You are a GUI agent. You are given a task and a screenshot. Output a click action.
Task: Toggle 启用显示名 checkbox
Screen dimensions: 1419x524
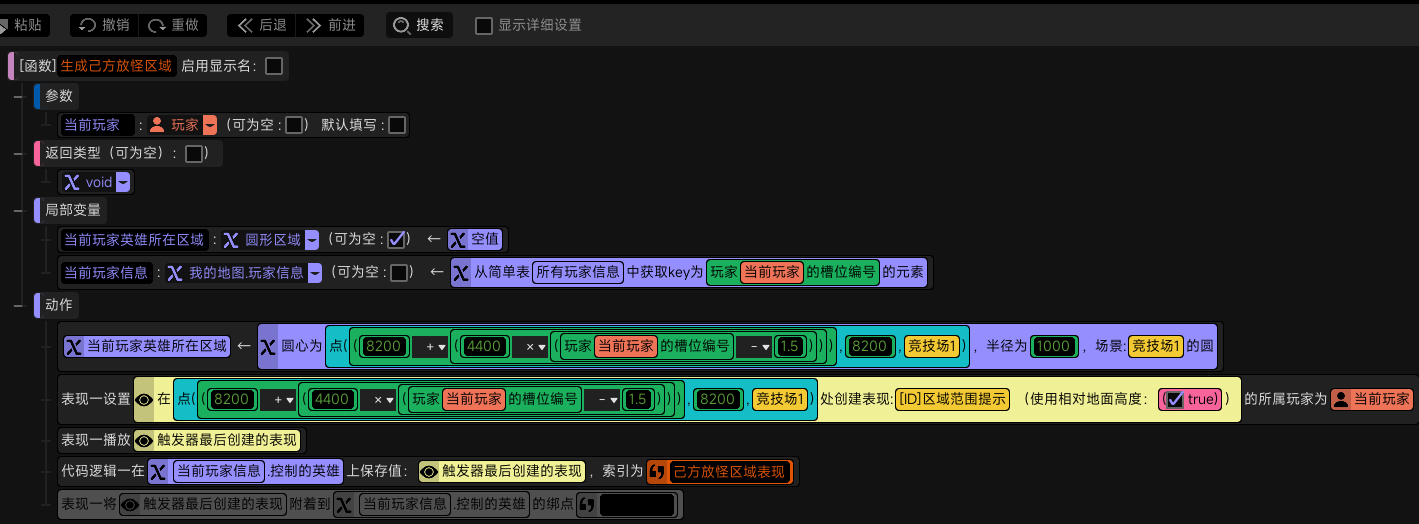tap(274, 66)
